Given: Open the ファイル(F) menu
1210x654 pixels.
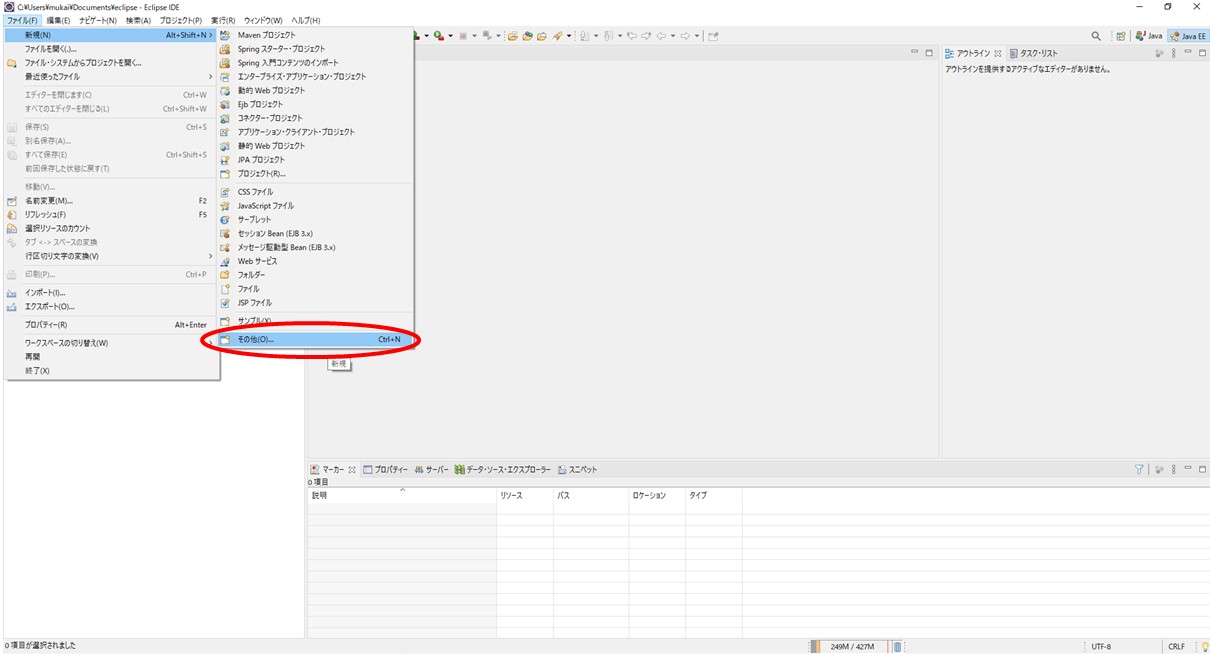Looking at the screenshot, I should click(22, 20).
